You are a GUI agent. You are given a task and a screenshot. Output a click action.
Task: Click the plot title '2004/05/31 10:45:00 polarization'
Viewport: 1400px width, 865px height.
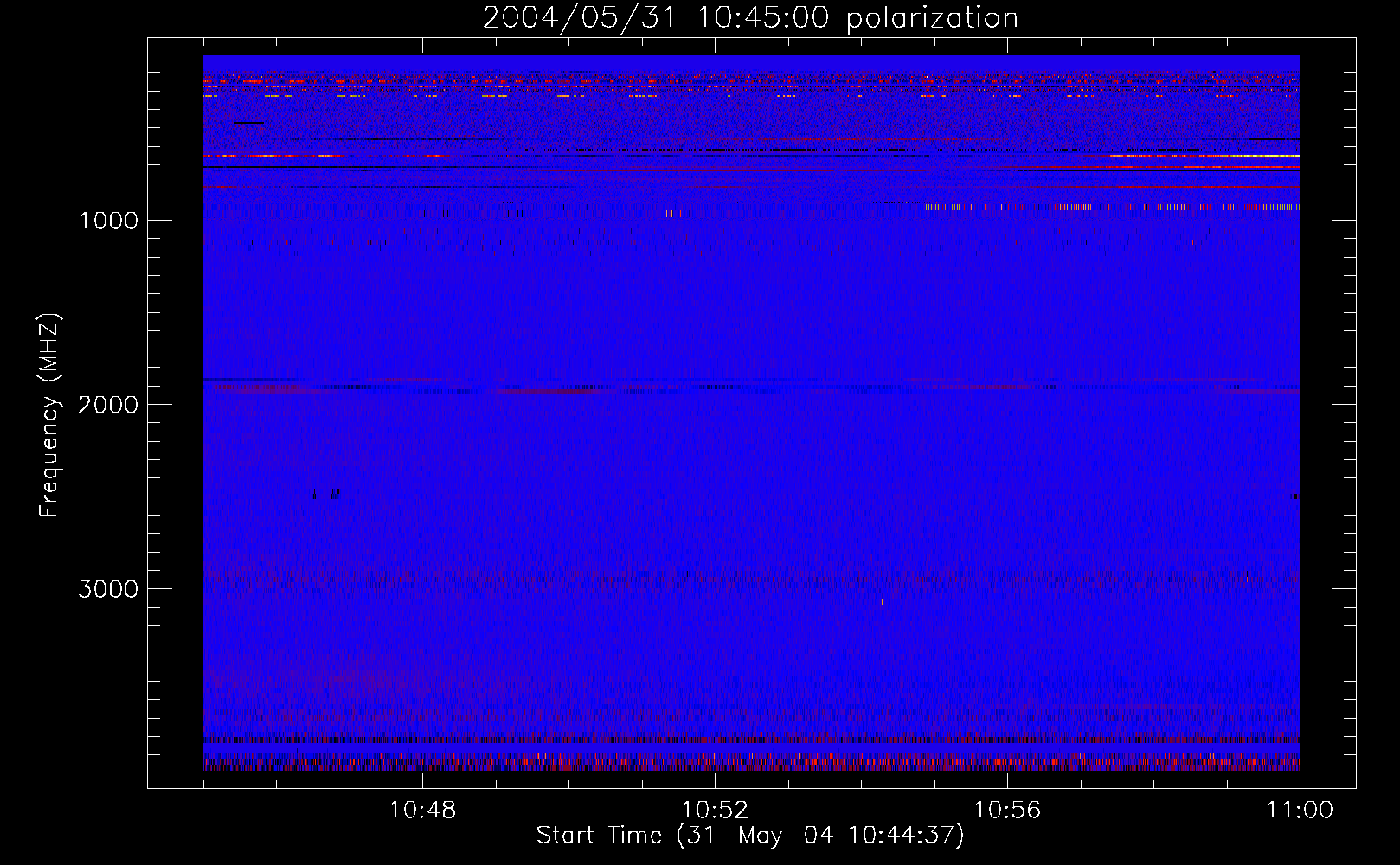pyautogui.click(x=750, y=18)
